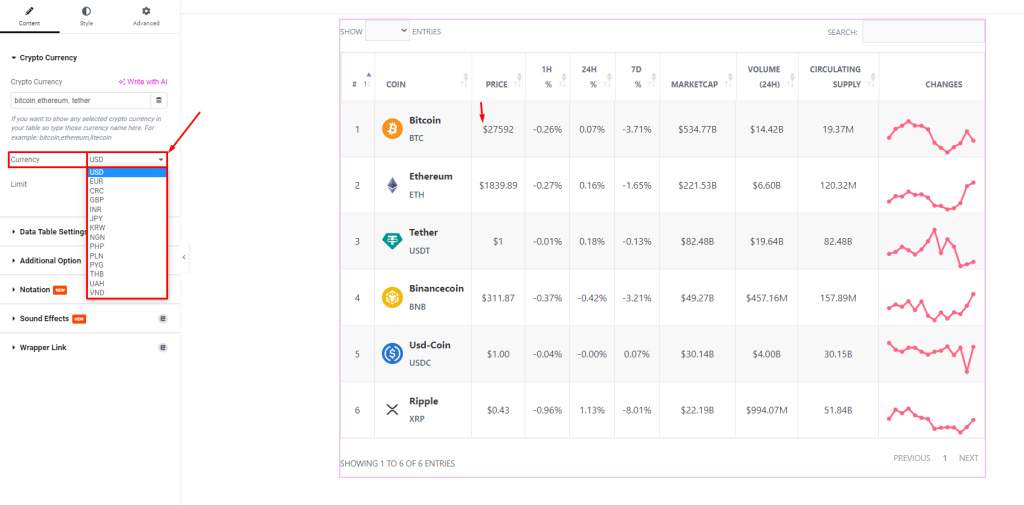This screenshot has width=1024, height=505.
Task: Sort table by Price column
Action: click(498, 77)
